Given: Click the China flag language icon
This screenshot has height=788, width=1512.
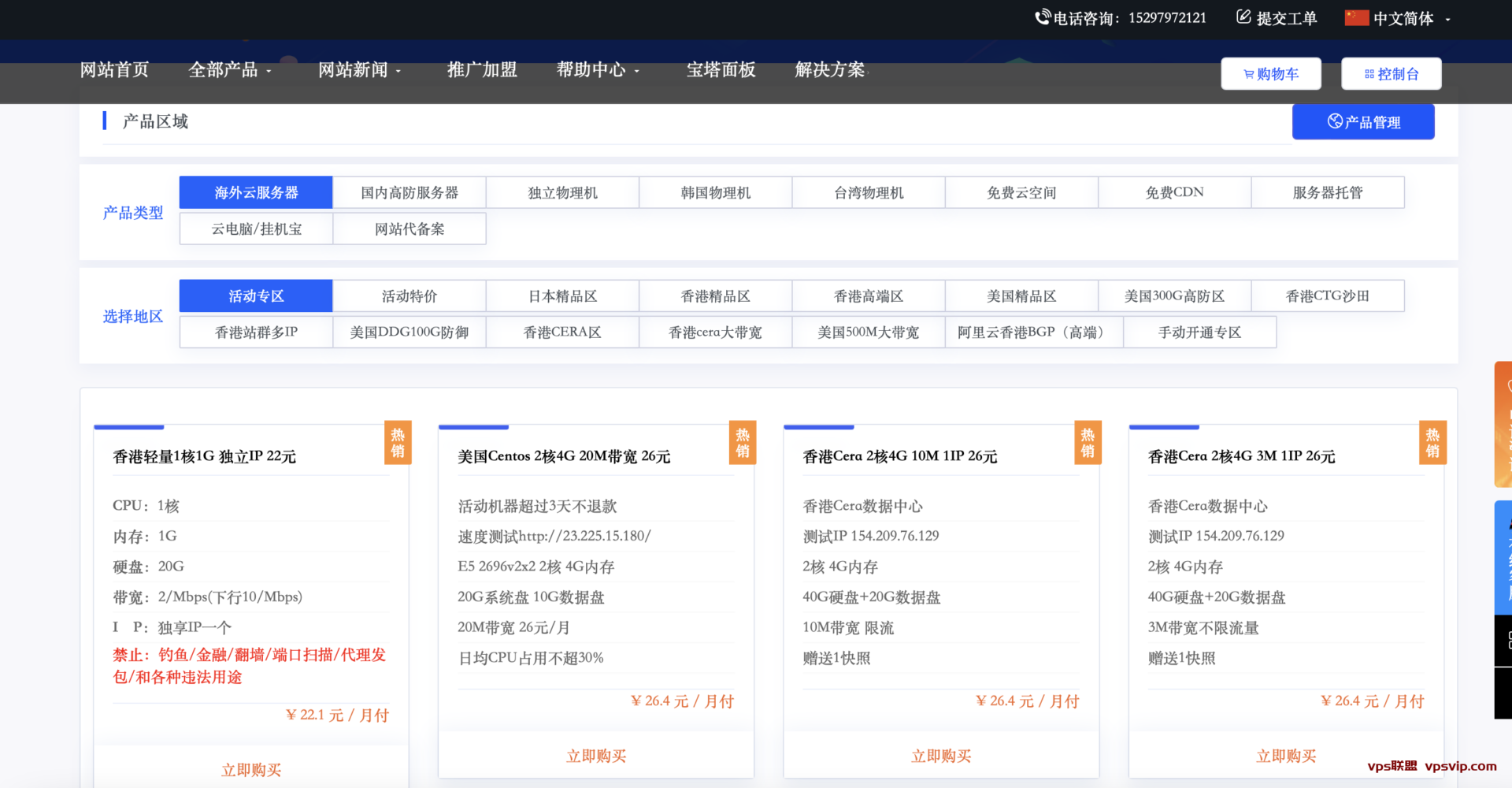Looking at the screenshot, I should pos(1357,17).
